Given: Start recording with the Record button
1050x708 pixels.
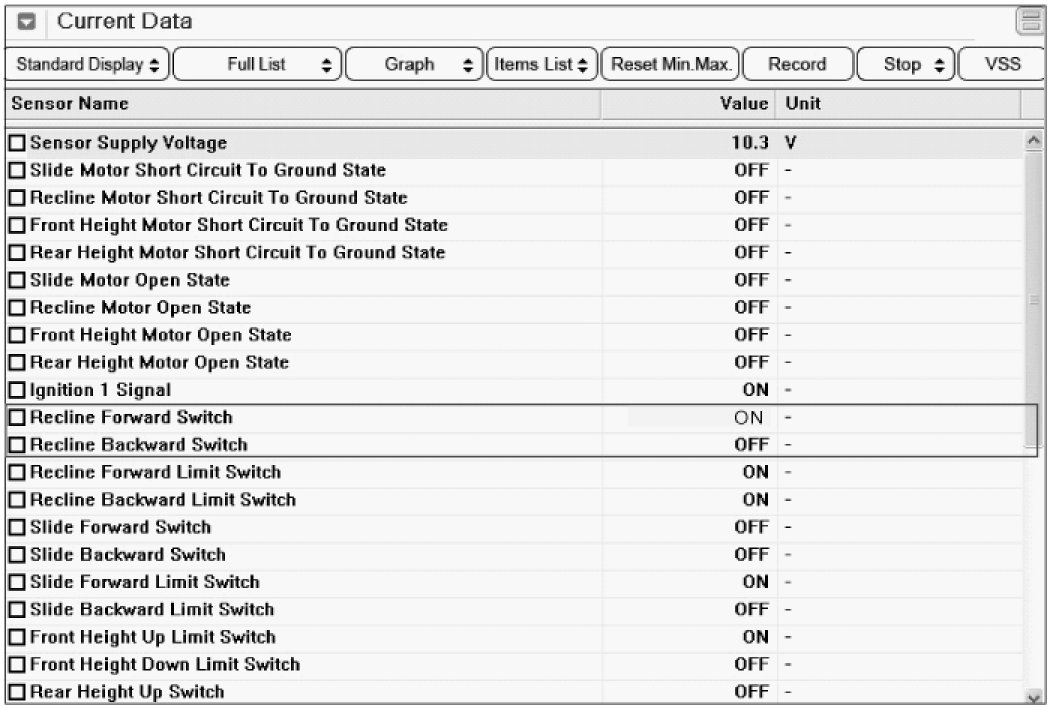Looking at the screenshot, I should 797,65.
